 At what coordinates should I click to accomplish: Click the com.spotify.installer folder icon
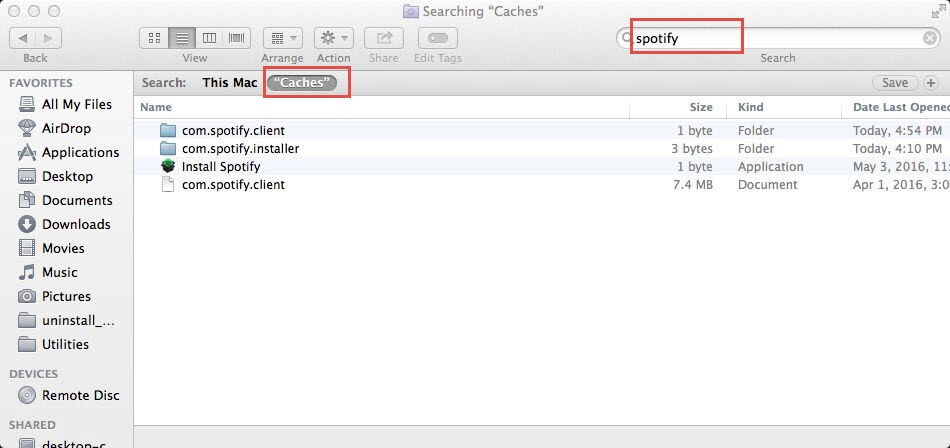click(x=168, y=149)
